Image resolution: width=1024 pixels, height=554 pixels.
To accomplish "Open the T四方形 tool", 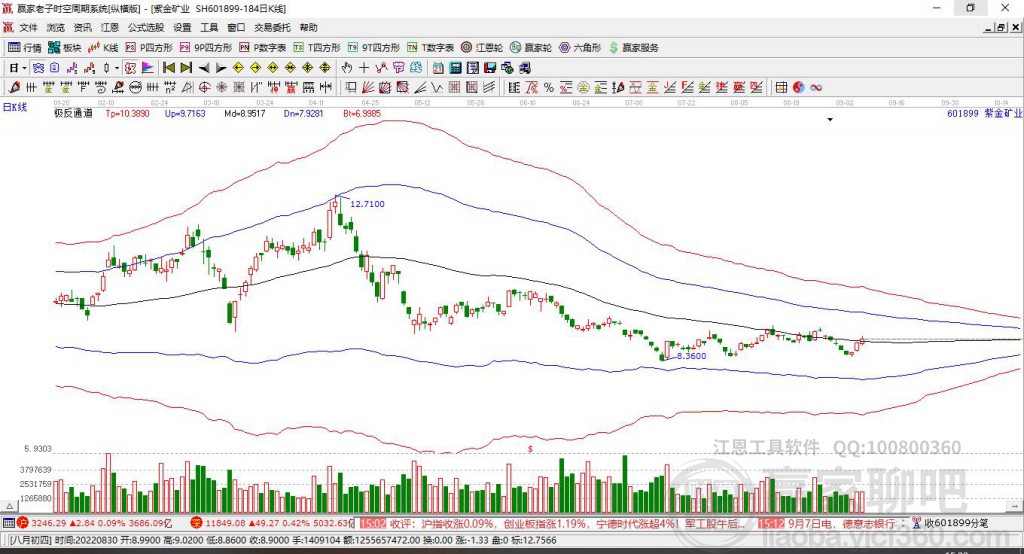I will (317, 48).
